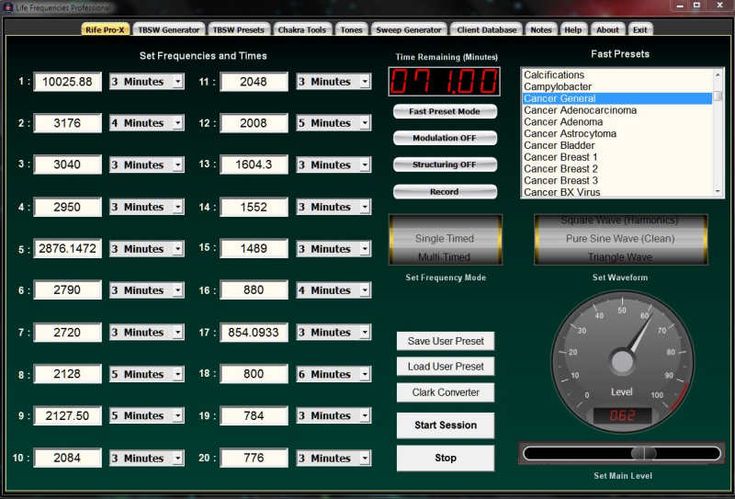Select Calcifications in Fast Presets

point(617,75)
